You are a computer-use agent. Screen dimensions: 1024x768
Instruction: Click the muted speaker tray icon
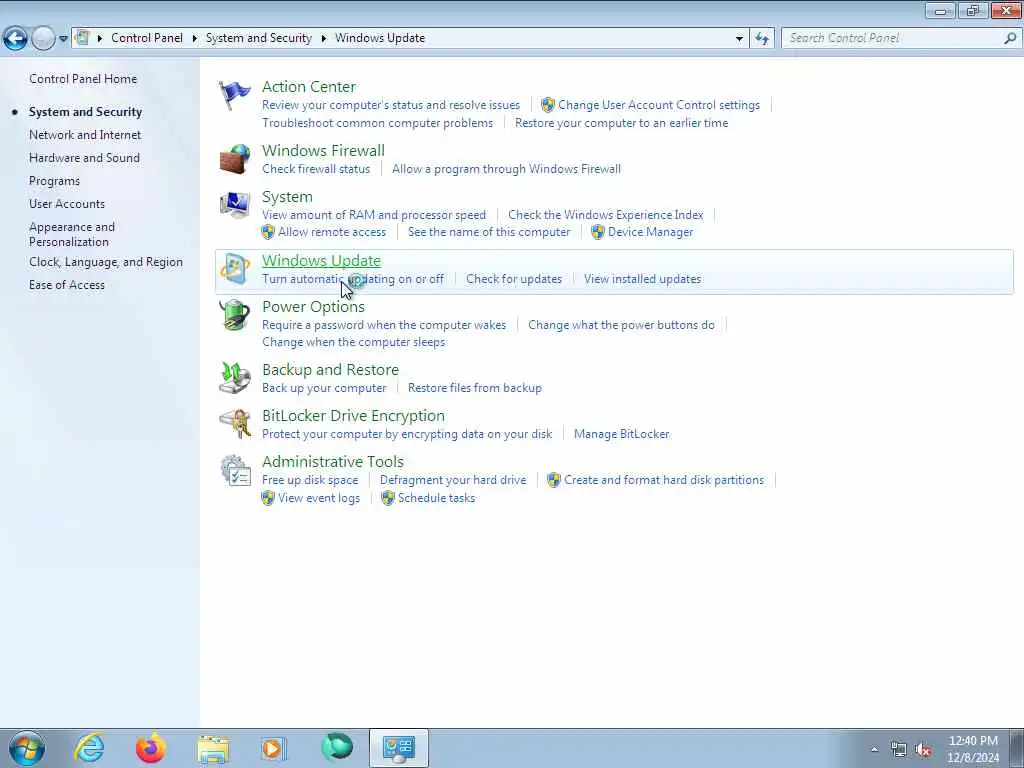click(923, 750)
